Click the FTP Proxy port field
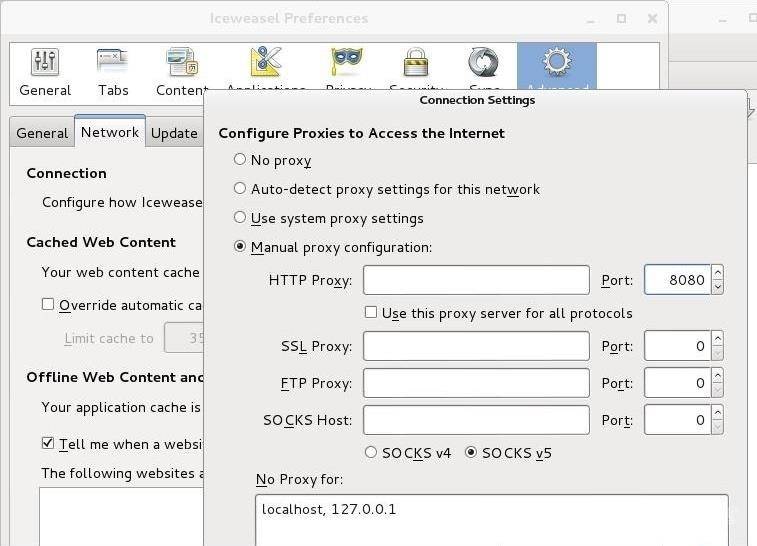This screenshot has width=757, height=546. [677, 383]
